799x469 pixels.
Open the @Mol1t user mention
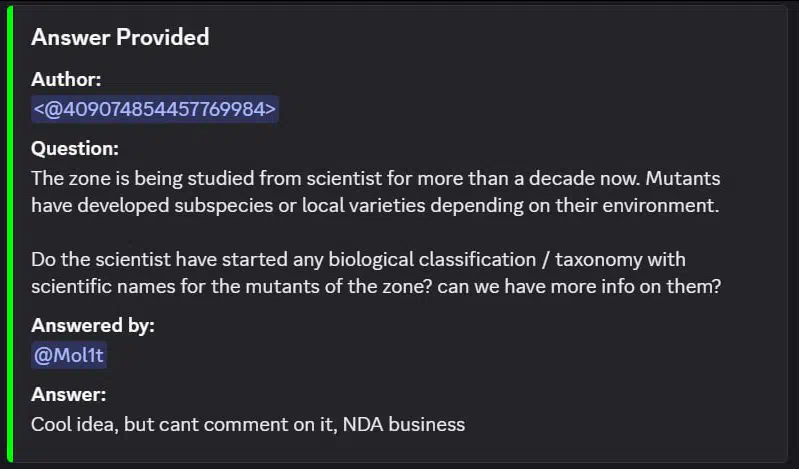pyautogui.click(x=68, y=355)
